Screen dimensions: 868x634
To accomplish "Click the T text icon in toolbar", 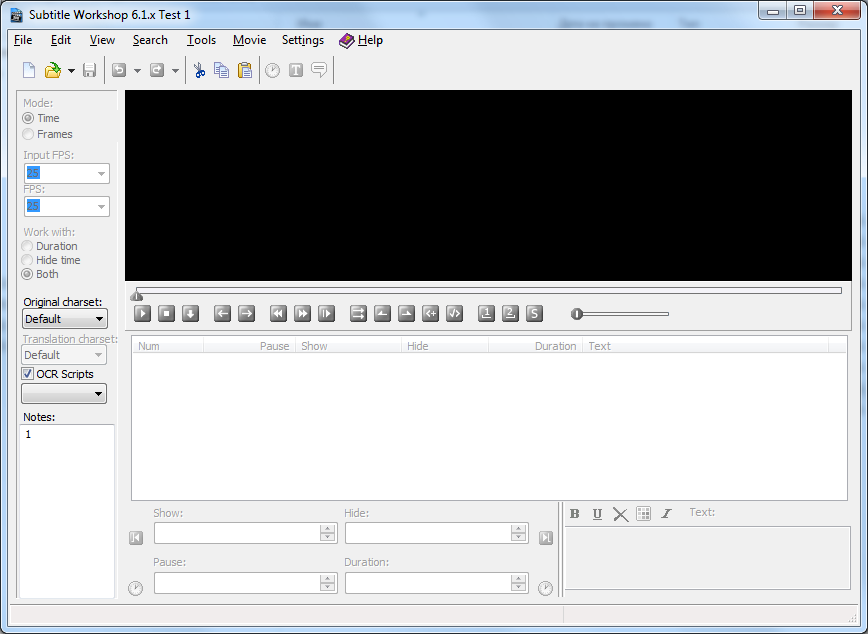I will (x=296, y=70).
